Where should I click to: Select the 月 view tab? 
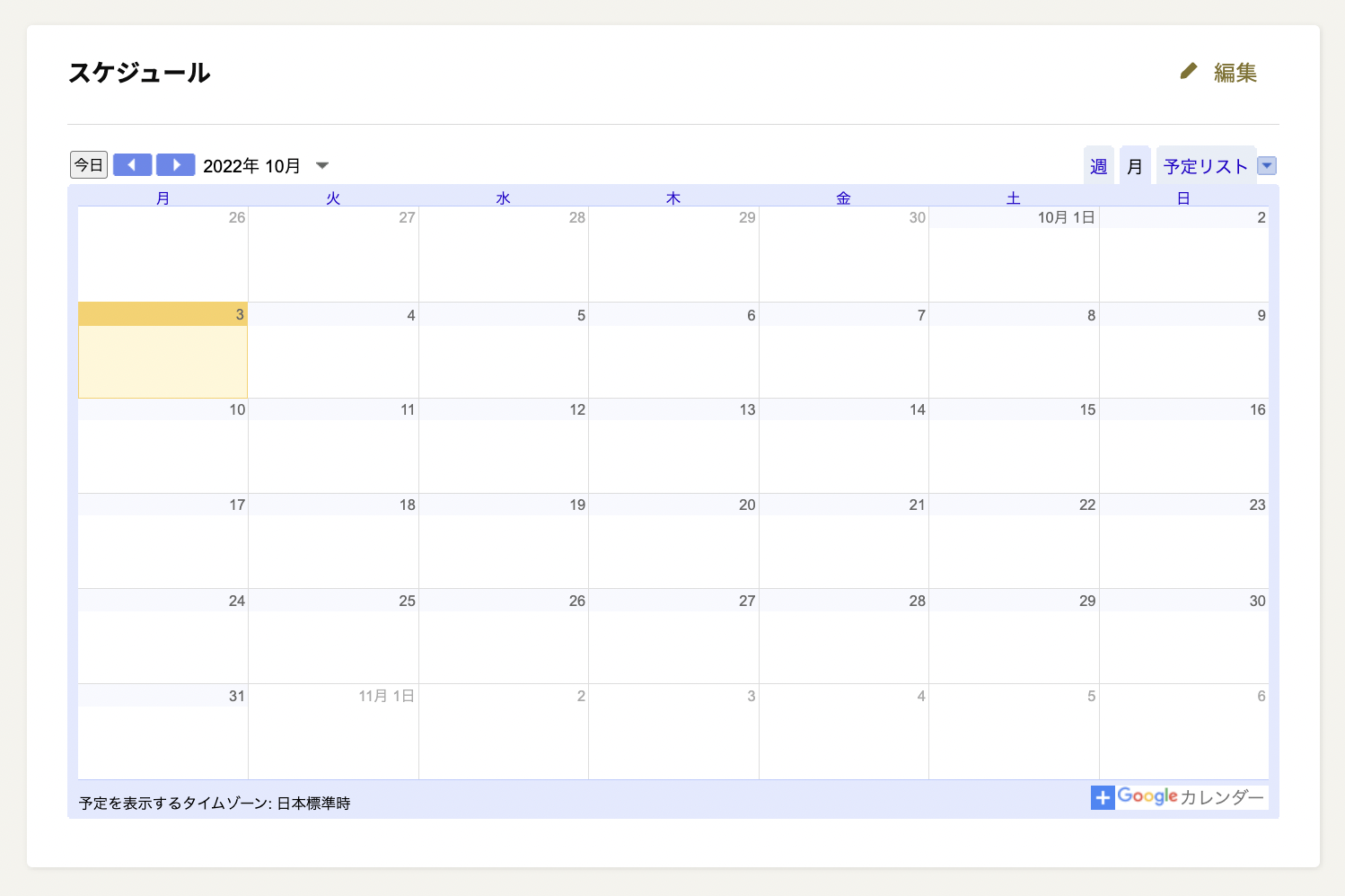1134,167
